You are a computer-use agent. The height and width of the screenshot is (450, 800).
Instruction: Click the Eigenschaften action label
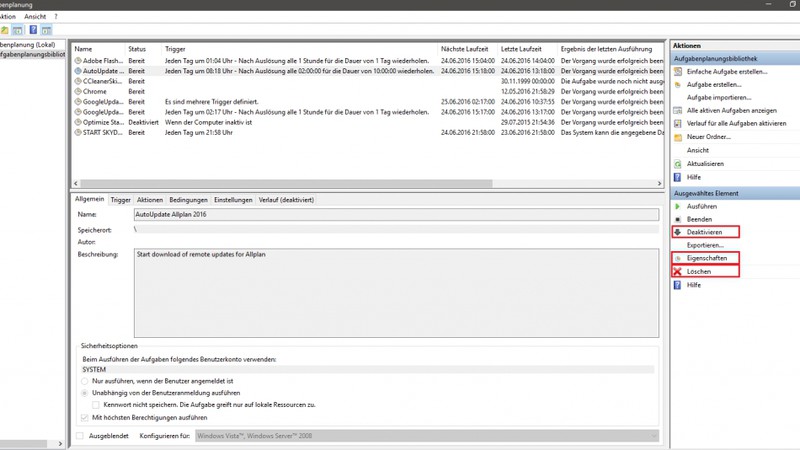tap(707, 258)
